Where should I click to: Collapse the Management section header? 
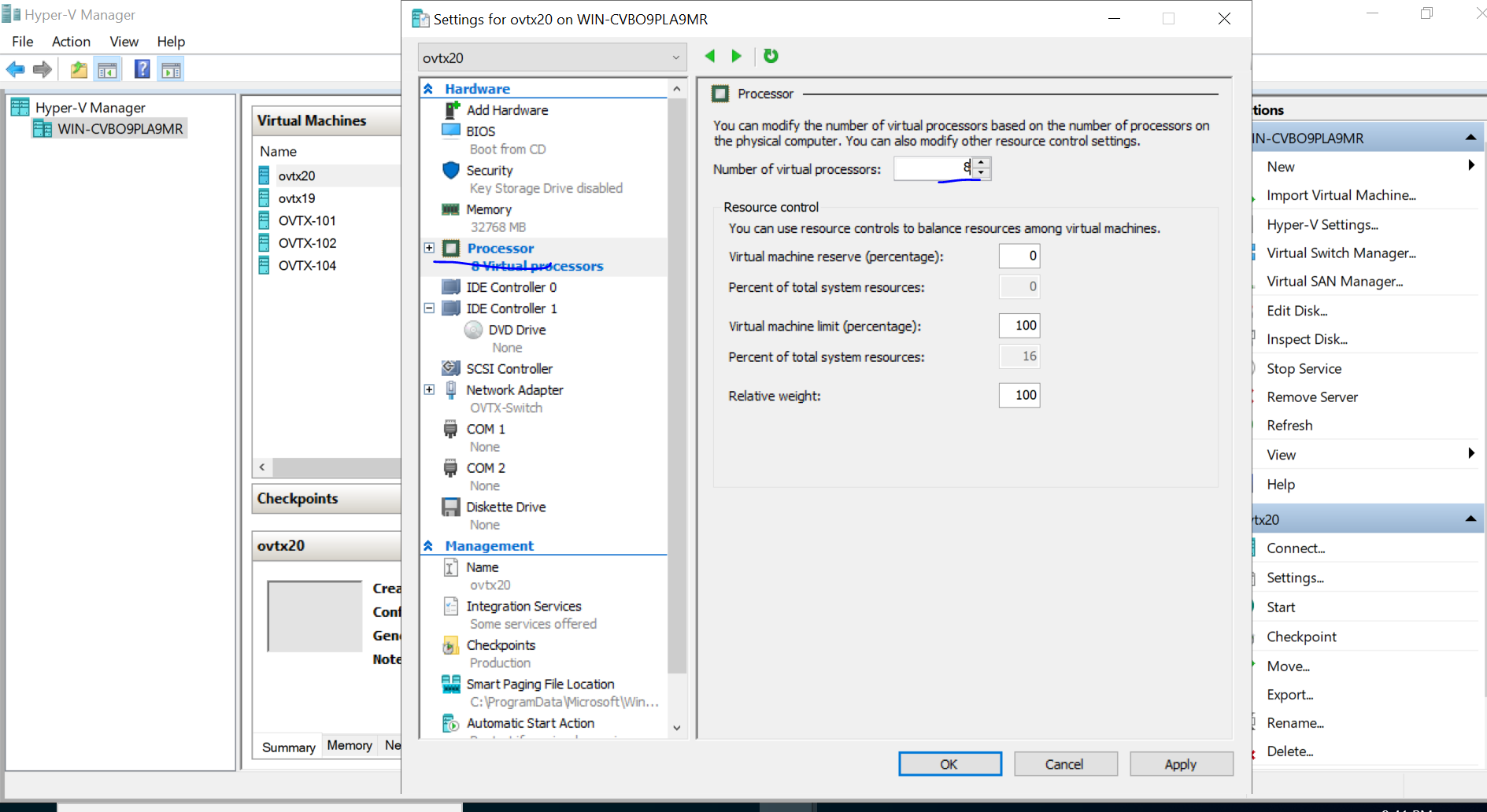tap(428, 545)
